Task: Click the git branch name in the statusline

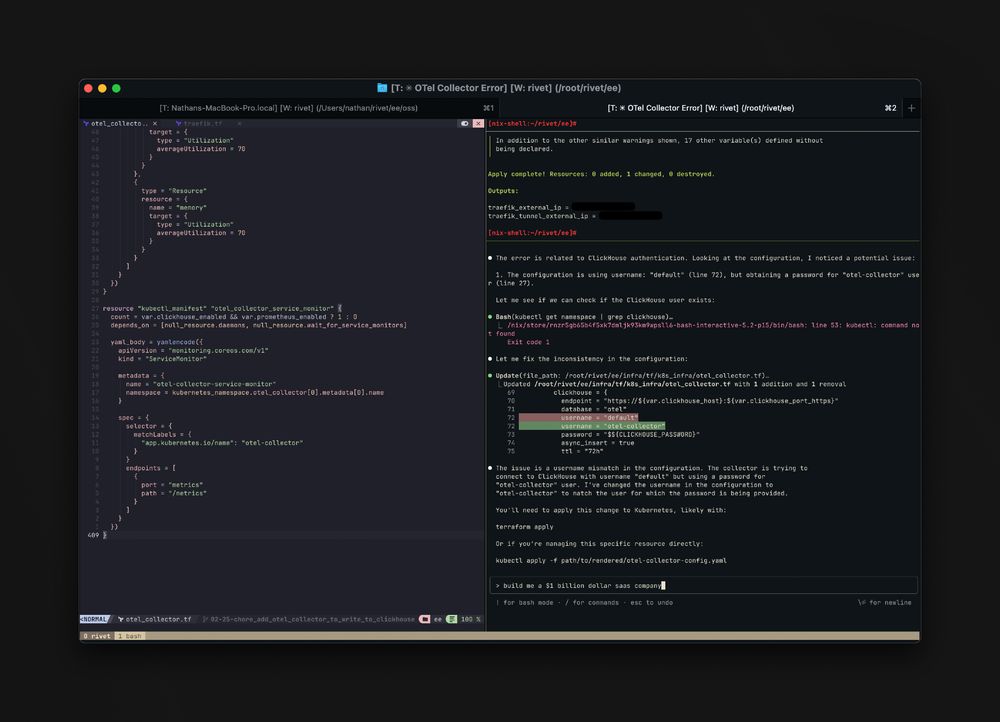Action: (312, 619)
